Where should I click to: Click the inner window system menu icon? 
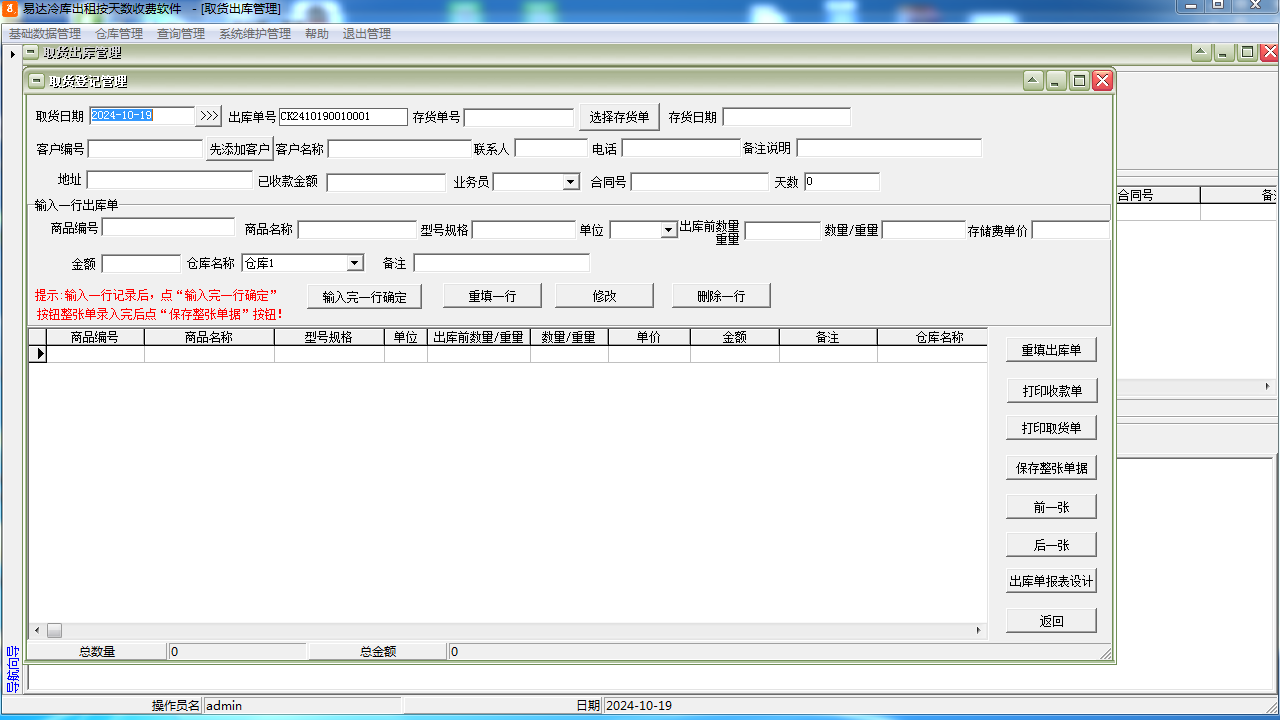click(36, 81)
